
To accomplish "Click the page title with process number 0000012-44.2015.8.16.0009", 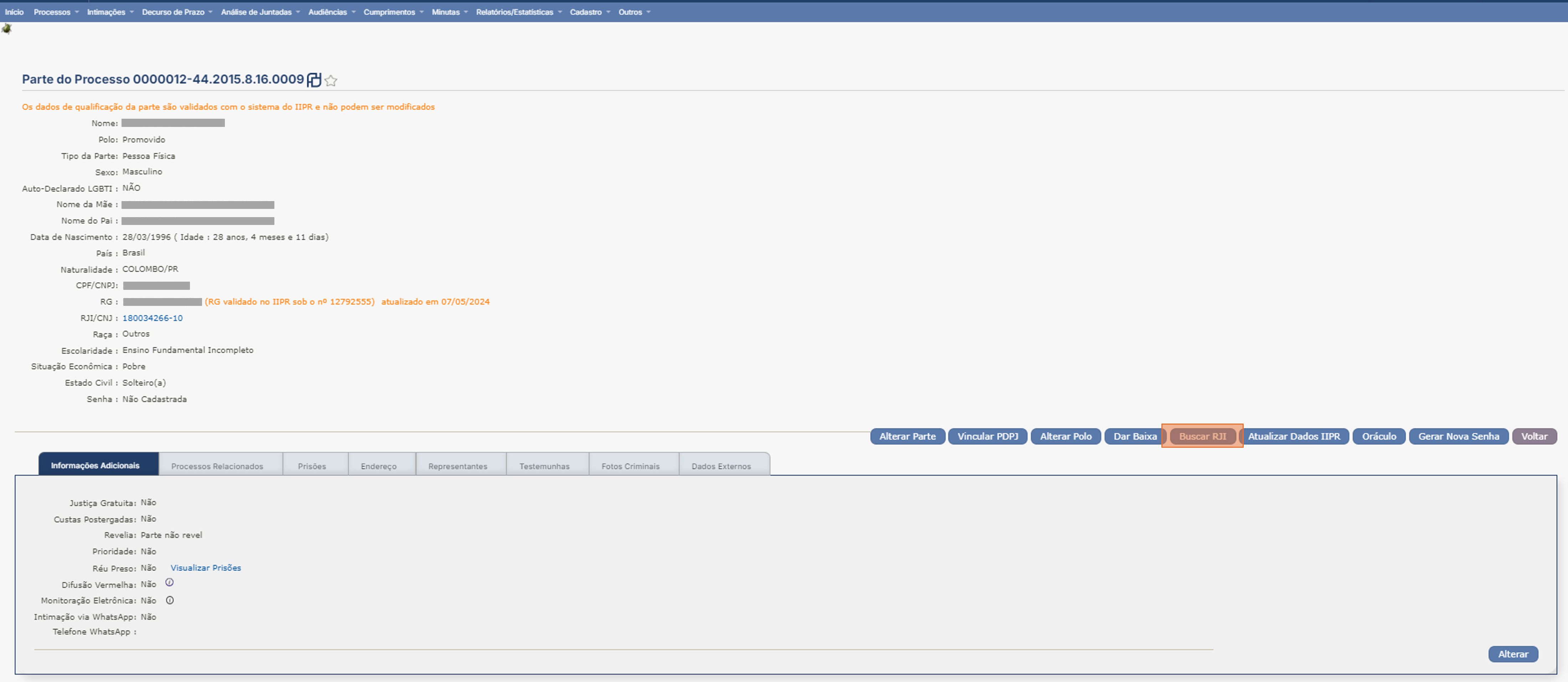I will [163, 80].
